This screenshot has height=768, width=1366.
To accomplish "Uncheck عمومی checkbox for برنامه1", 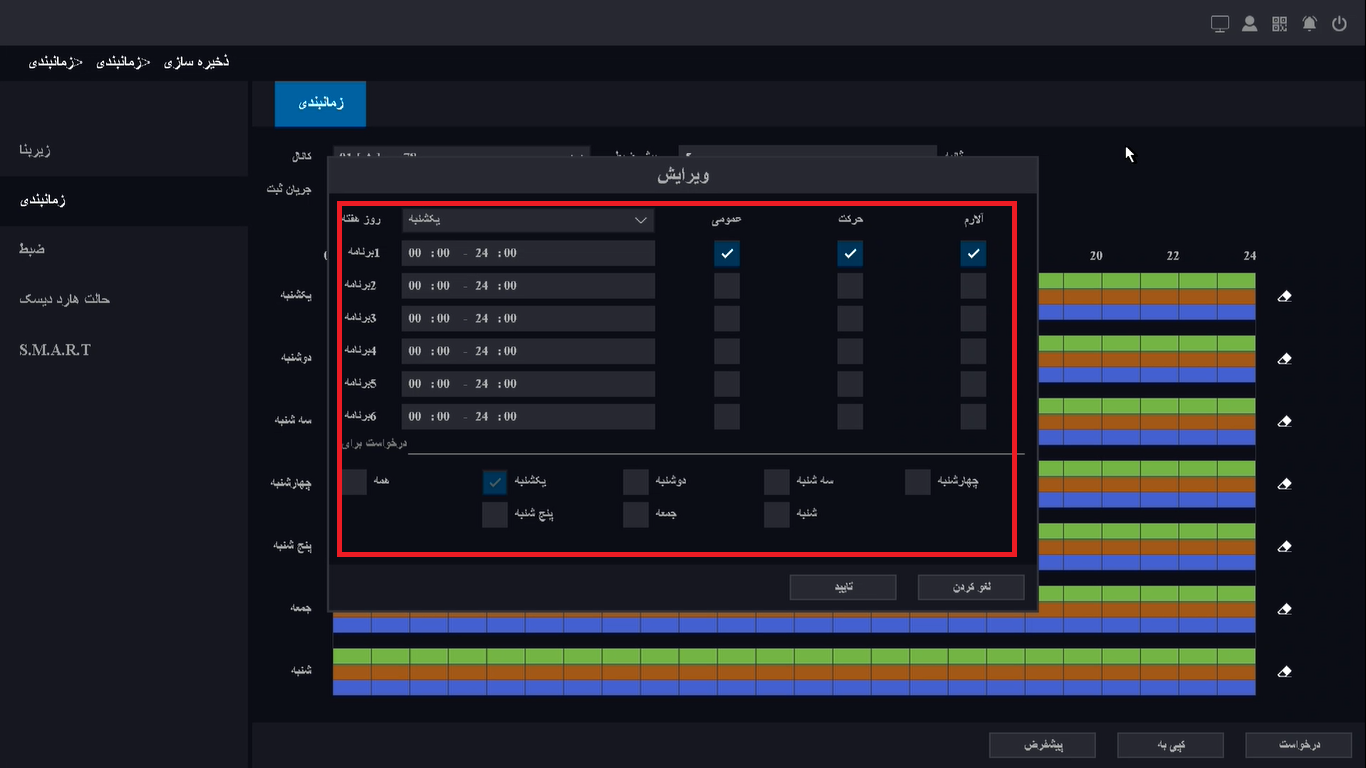I will pyautogui.click(x=727, y=254).
